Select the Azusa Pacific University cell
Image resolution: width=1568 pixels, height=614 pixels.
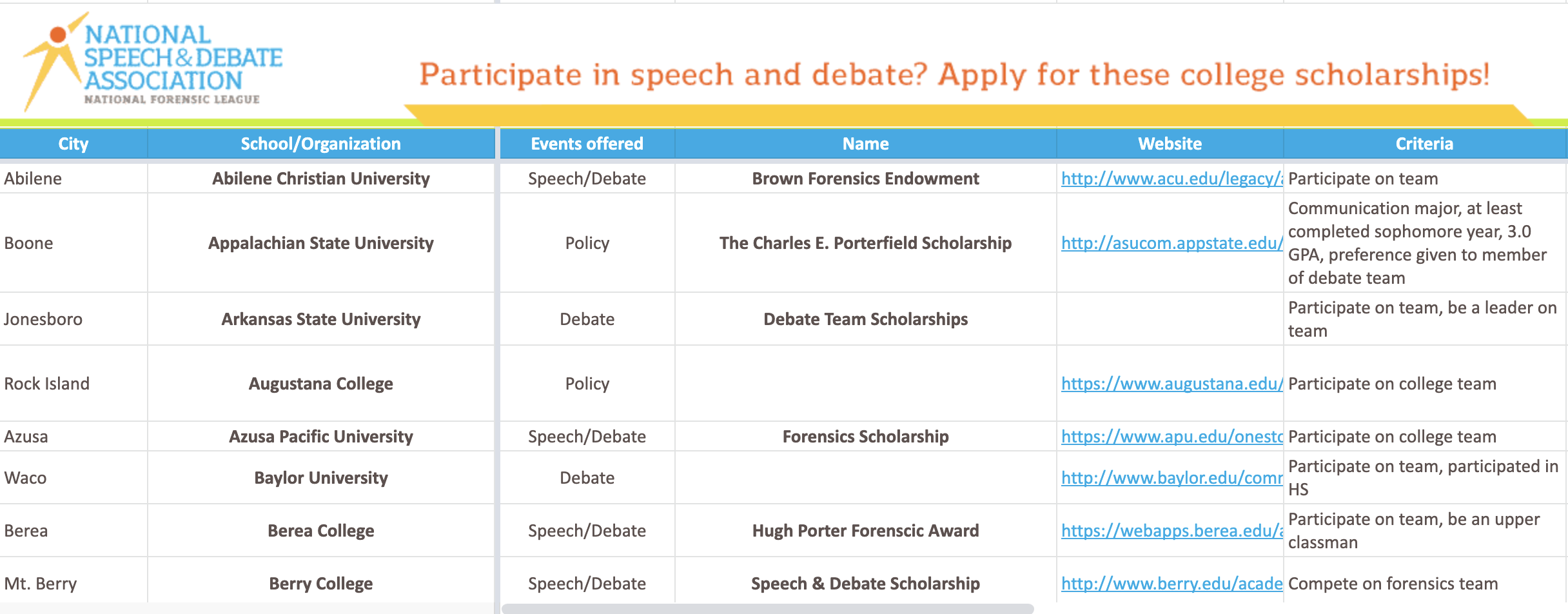[320, 437]
